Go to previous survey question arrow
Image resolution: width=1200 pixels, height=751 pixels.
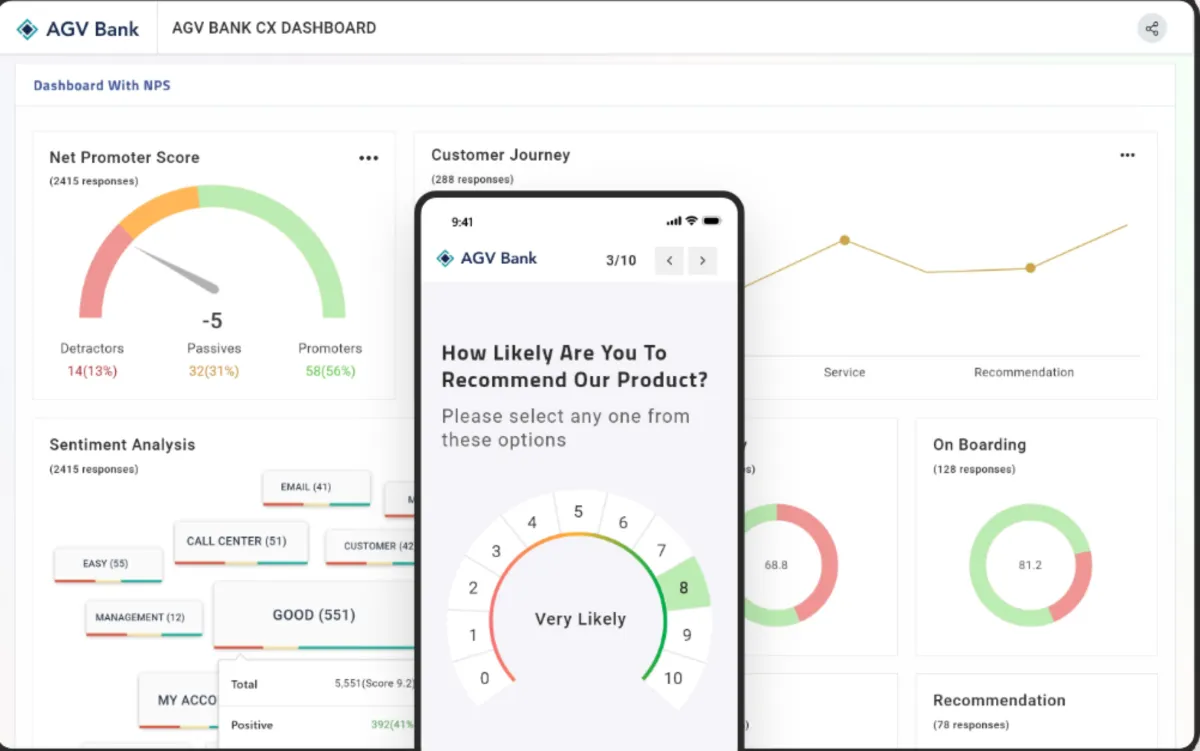click(669, 261)
